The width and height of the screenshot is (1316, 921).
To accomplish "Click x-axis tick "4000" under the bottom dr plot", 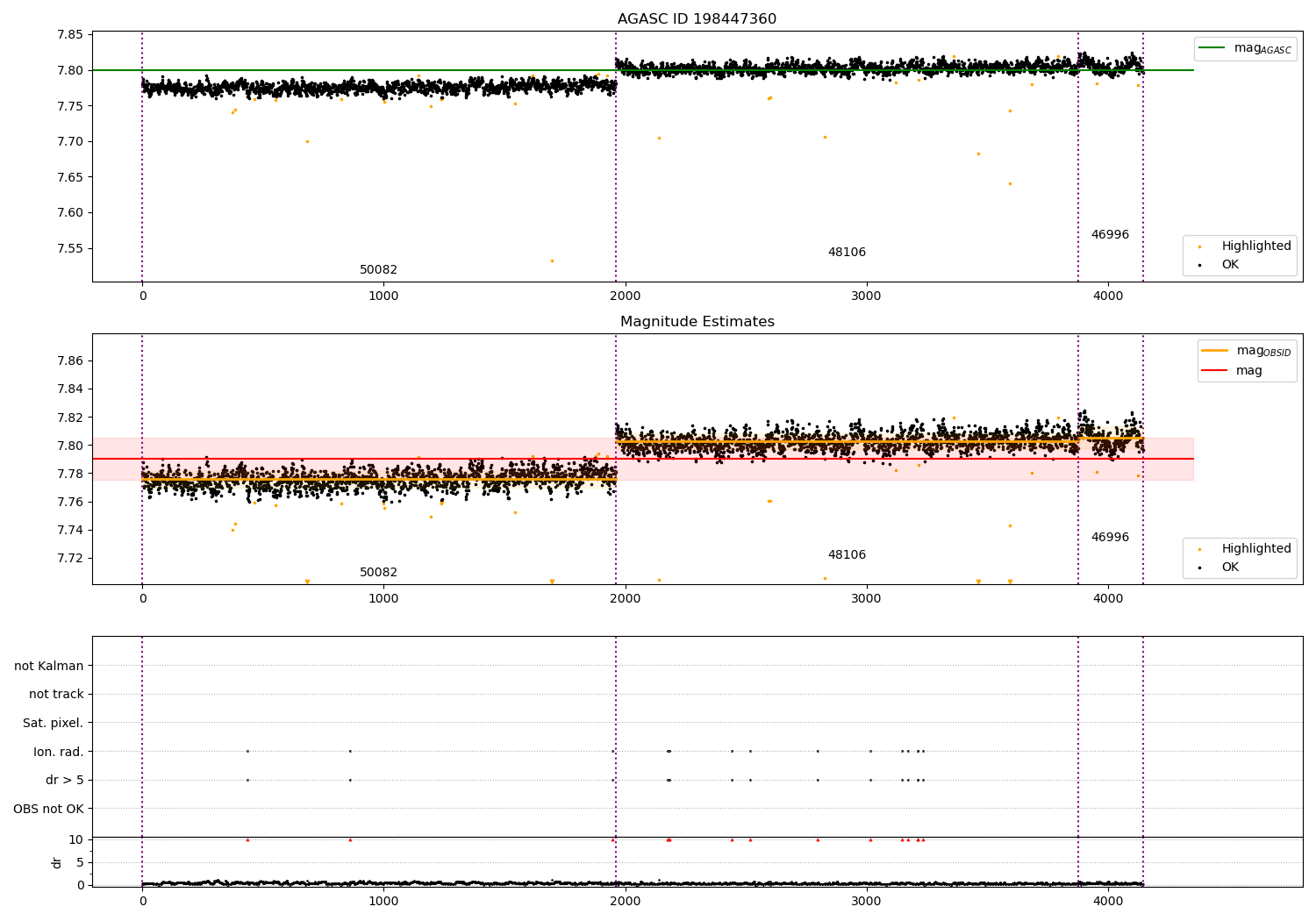I will 1107,900.
